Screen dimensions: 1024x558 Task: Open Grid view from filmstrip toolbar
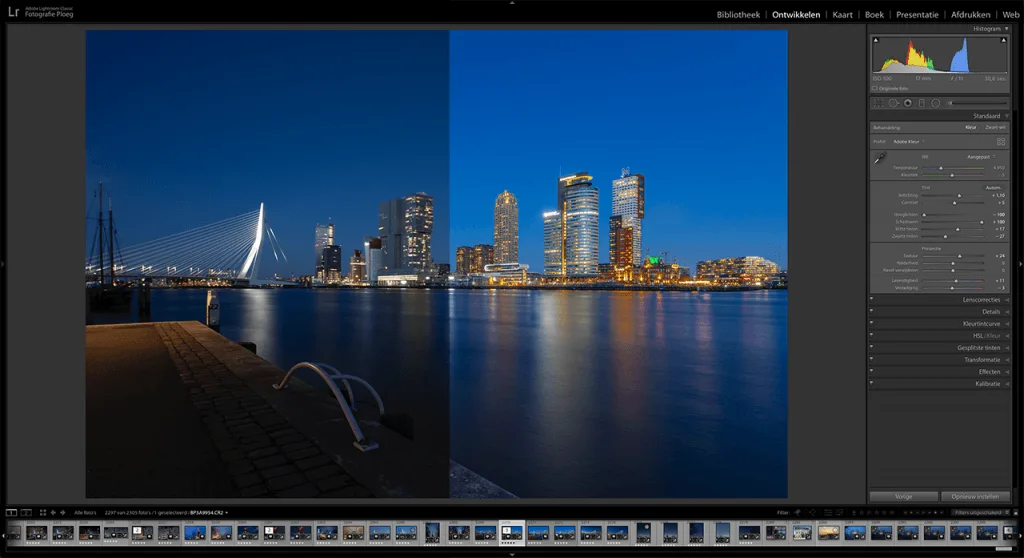click(x=42, y=513)
